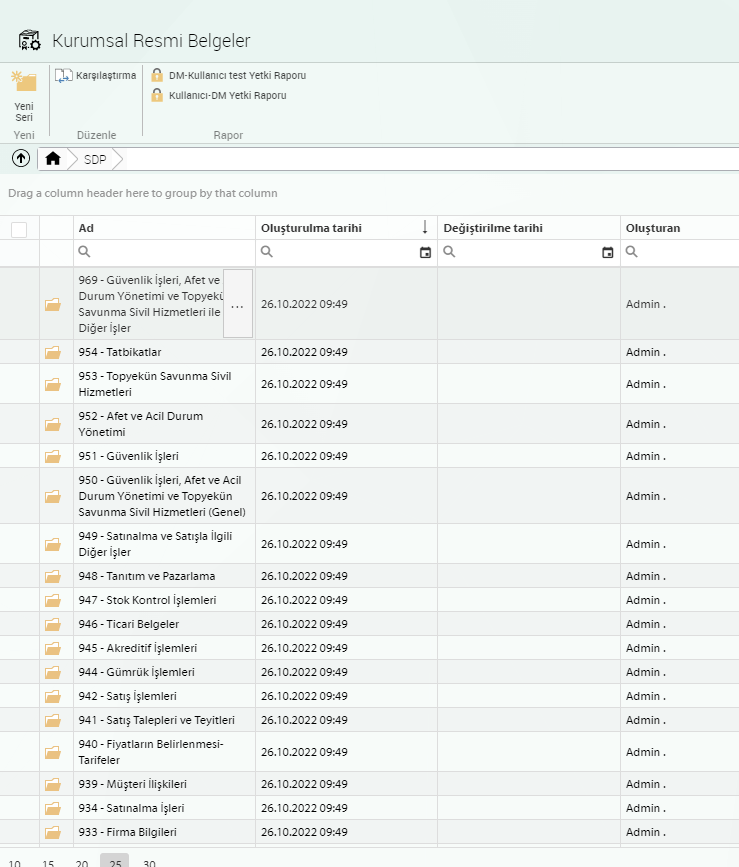Screen dimensions: 739x867
Task: Select the SDP breadcrumb item
Action: pos(95,159)
